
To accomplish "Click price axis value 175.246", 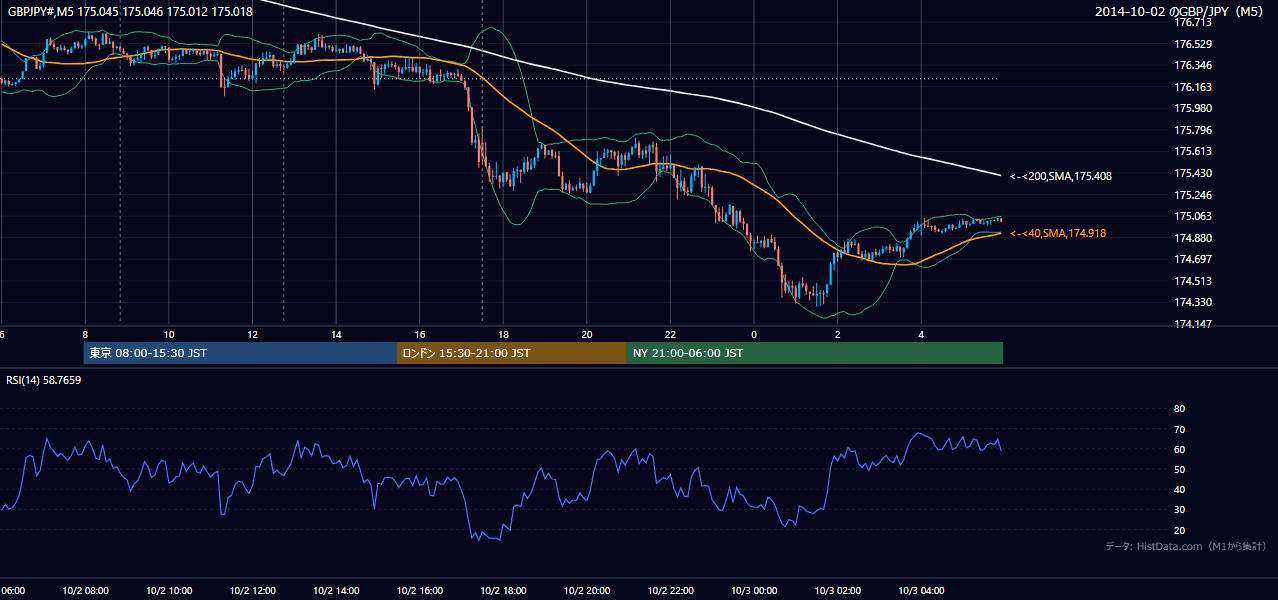I will (x=1193, y=195).
